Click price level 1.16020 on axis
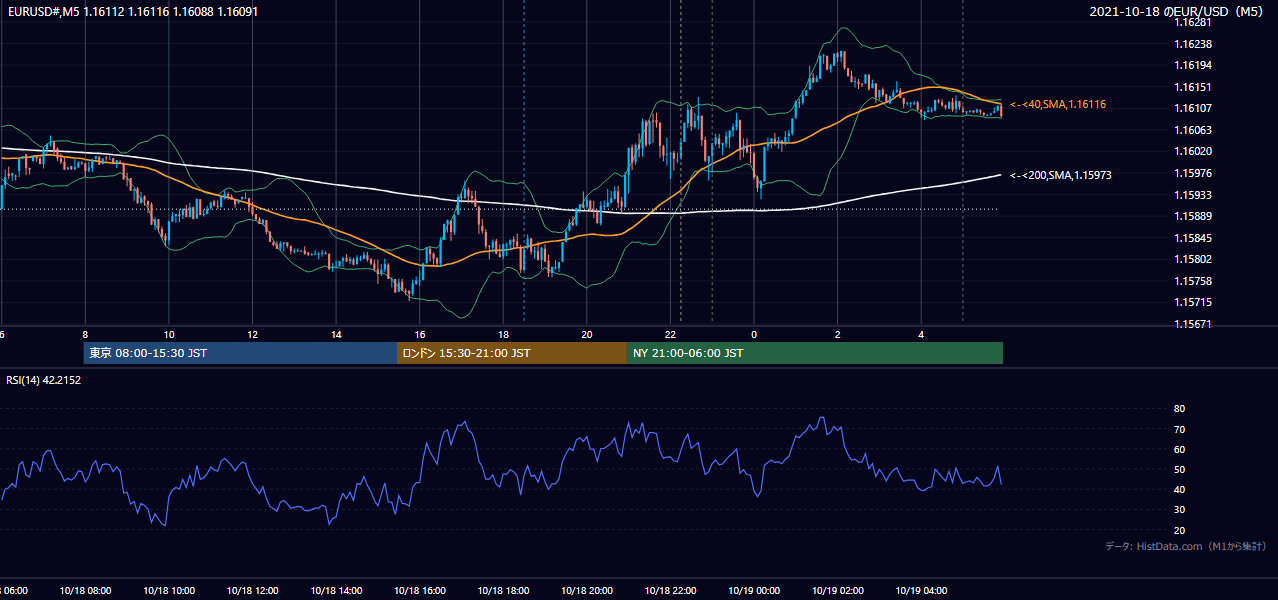1278x600 pixels. [1194, 151]
